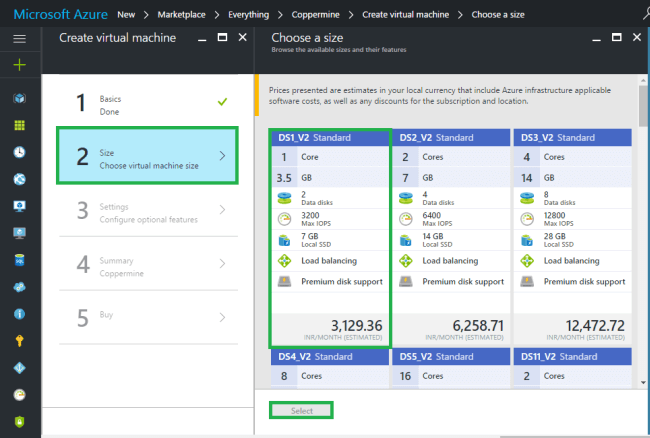Select the DS5_V2 Standard size card

tap(451, 368)
